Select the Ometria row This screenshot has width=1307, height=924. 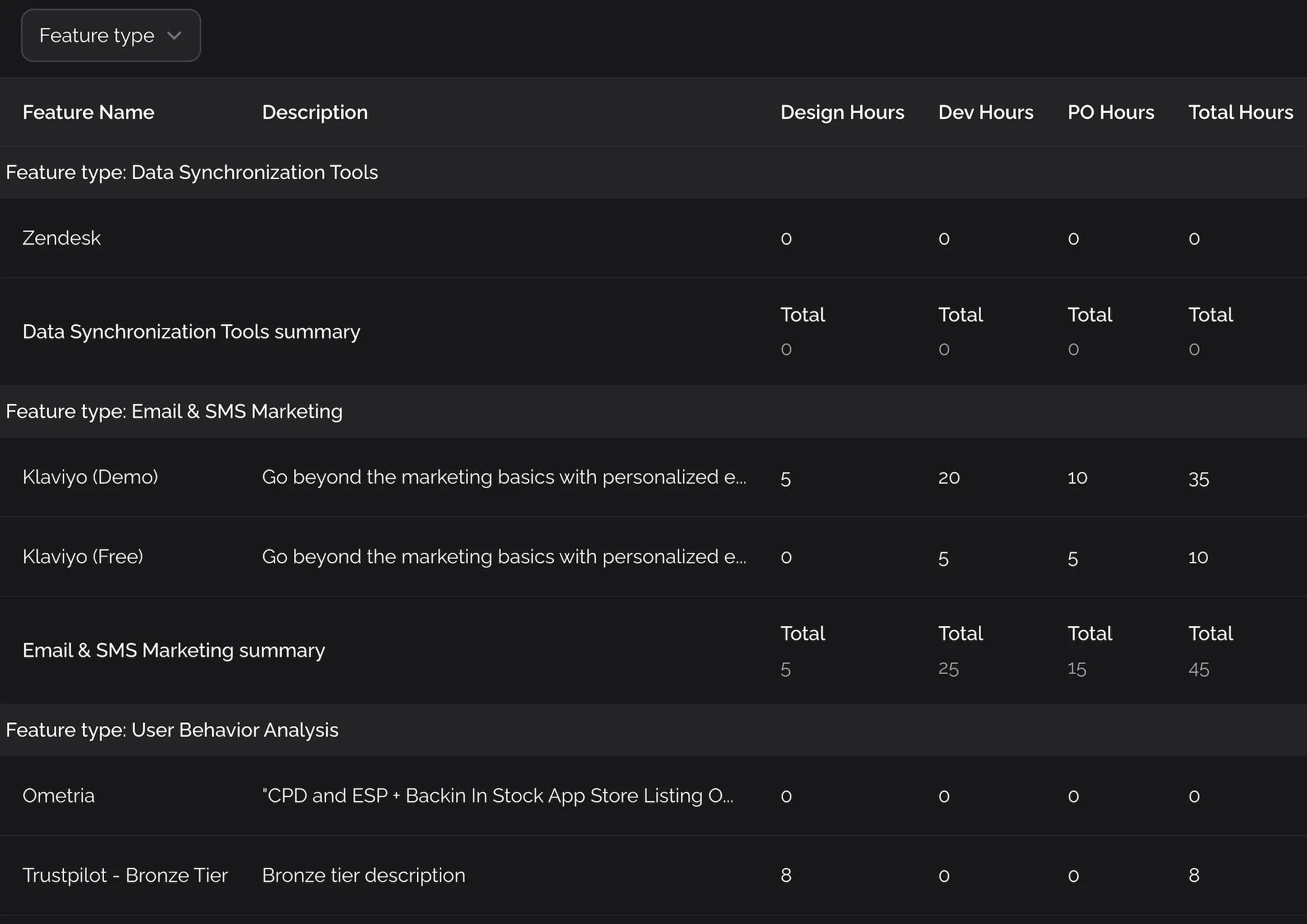pyautogui.click(x=58, y=796)
